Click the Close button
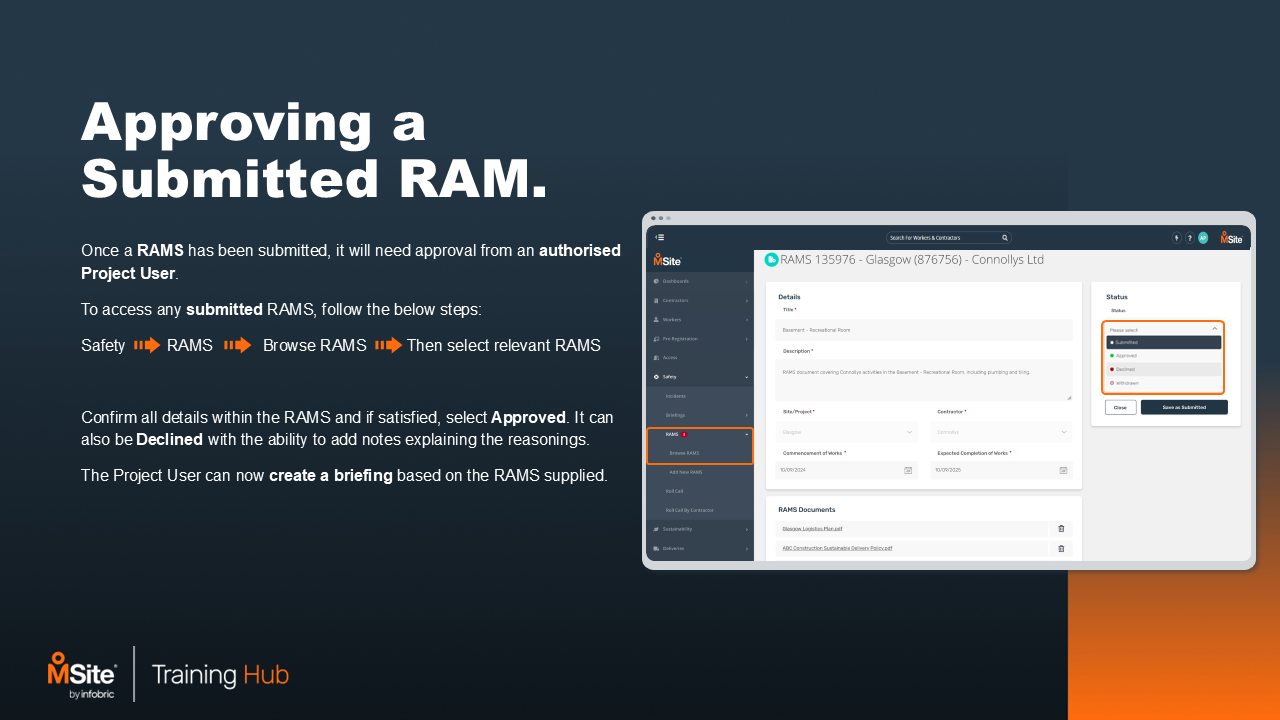The image size is (1280, 720). (x=1120, y=408)
